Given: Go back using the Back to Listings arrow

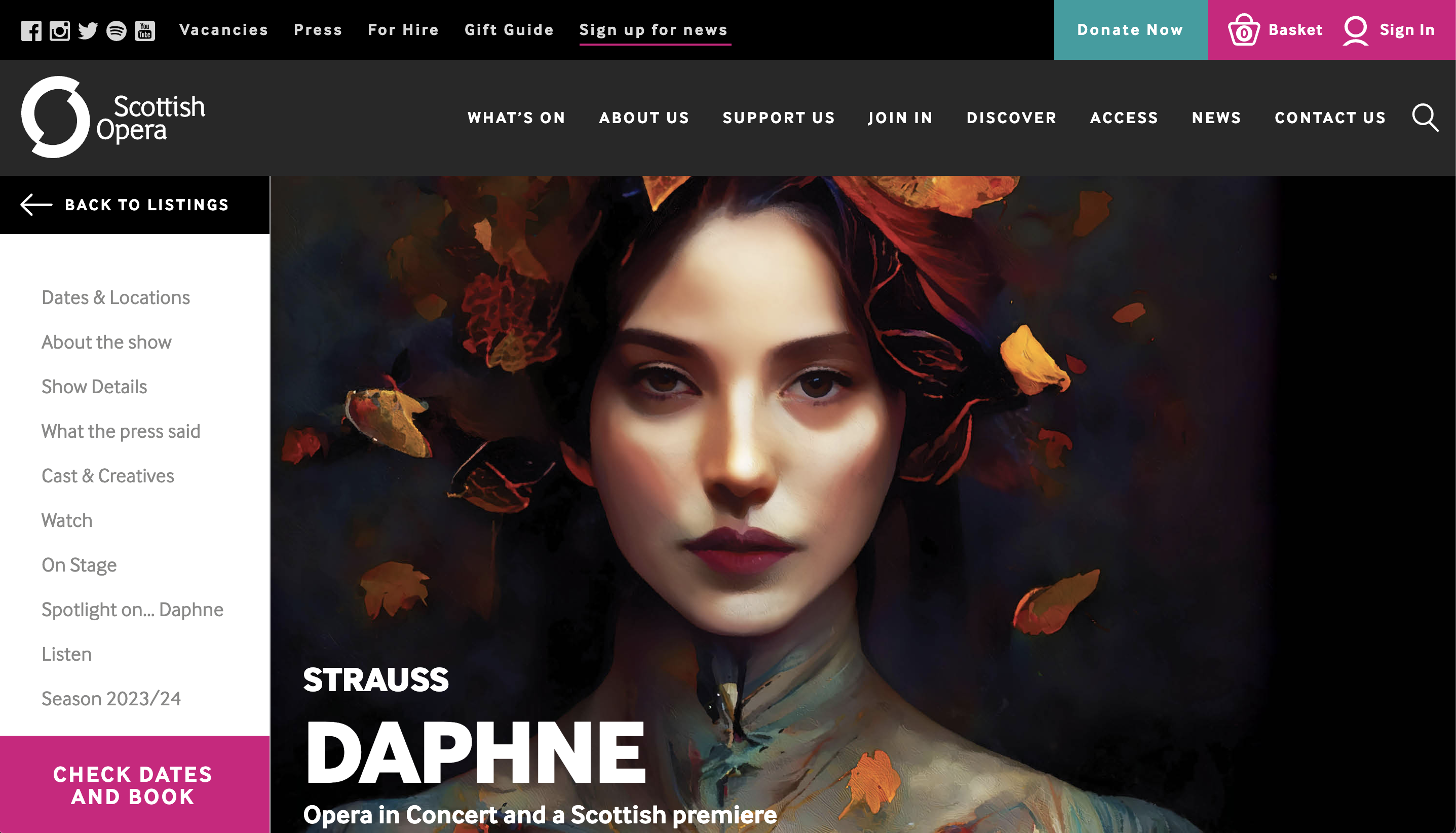Looking at the screenshot, I should (x=36, y=205).
